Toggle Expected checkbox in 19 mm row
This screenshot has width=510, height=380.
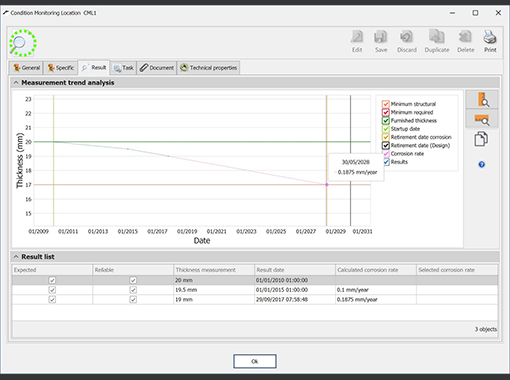(x=52, y=299)
